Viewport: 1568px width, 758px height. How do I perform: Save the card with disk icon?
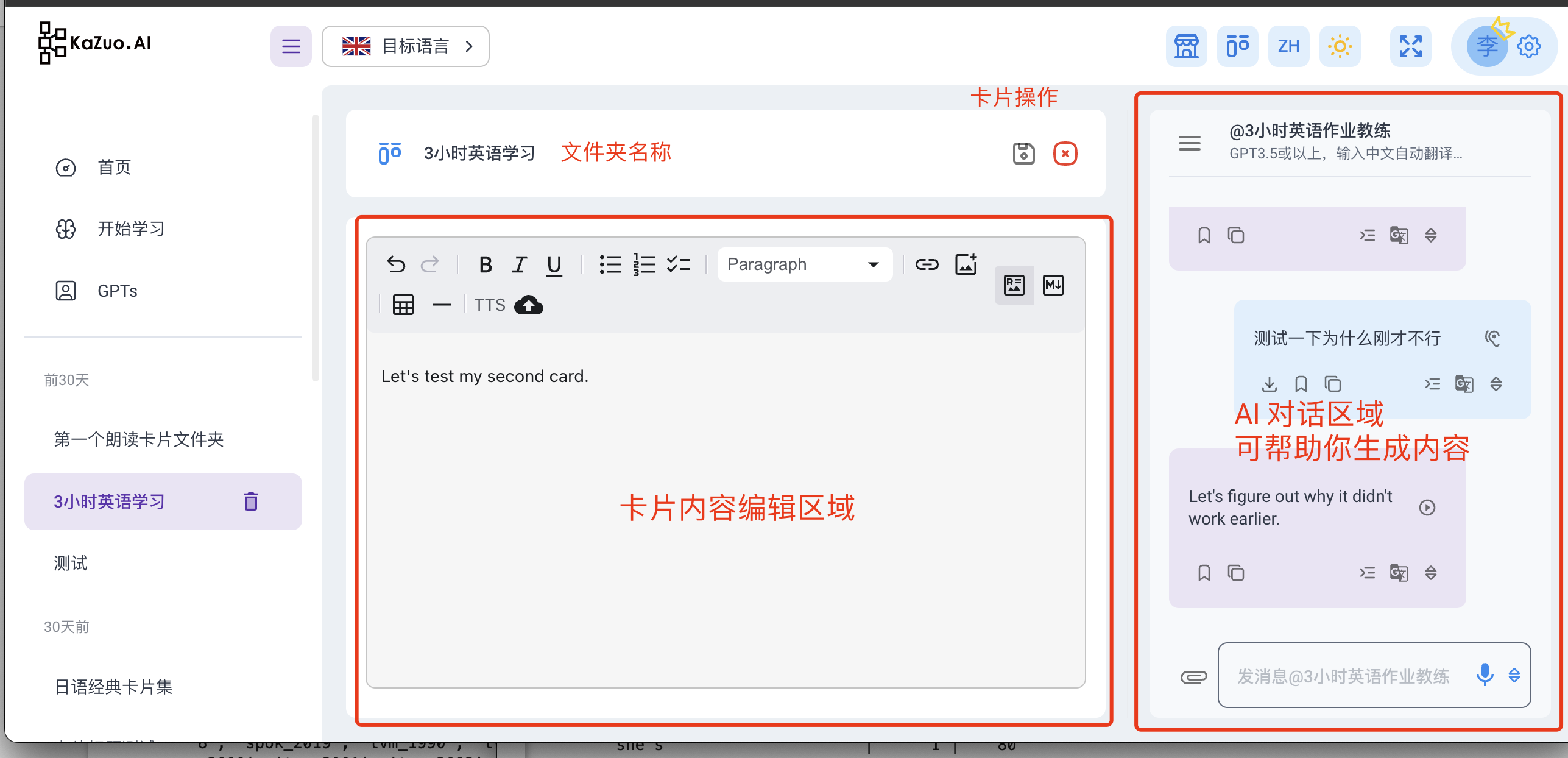pos(1023,154)
